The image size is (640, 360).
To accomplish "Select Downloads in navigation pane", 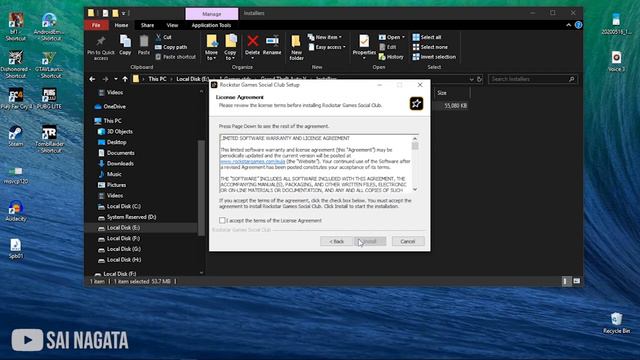I will (120, 164).
